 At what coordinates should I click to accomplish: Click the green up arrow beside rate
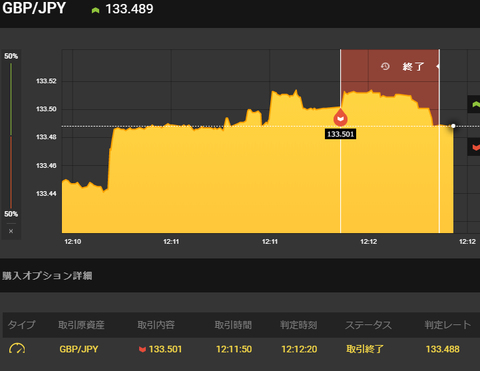tap(95, 10)
